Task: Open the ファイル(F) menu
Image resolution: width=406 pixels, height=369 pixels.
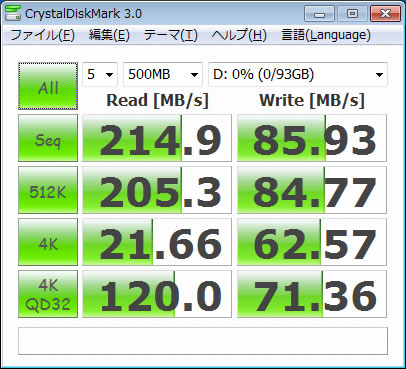Action: click(42, 35)
